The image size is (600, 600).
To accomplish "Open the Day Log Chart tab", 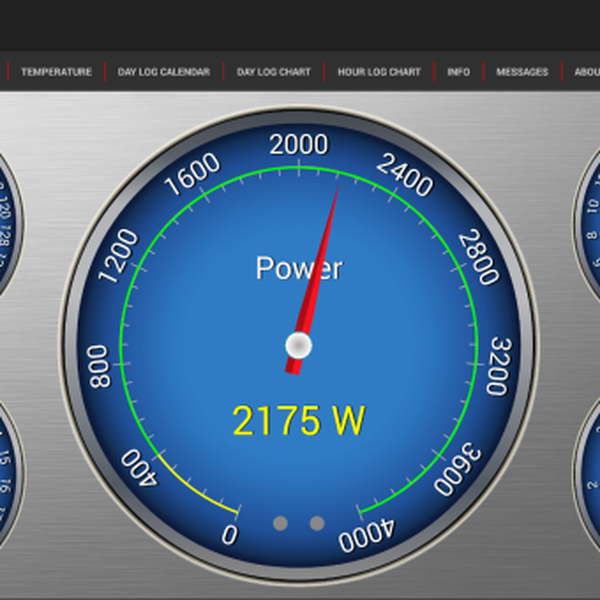I will [273, 72].
